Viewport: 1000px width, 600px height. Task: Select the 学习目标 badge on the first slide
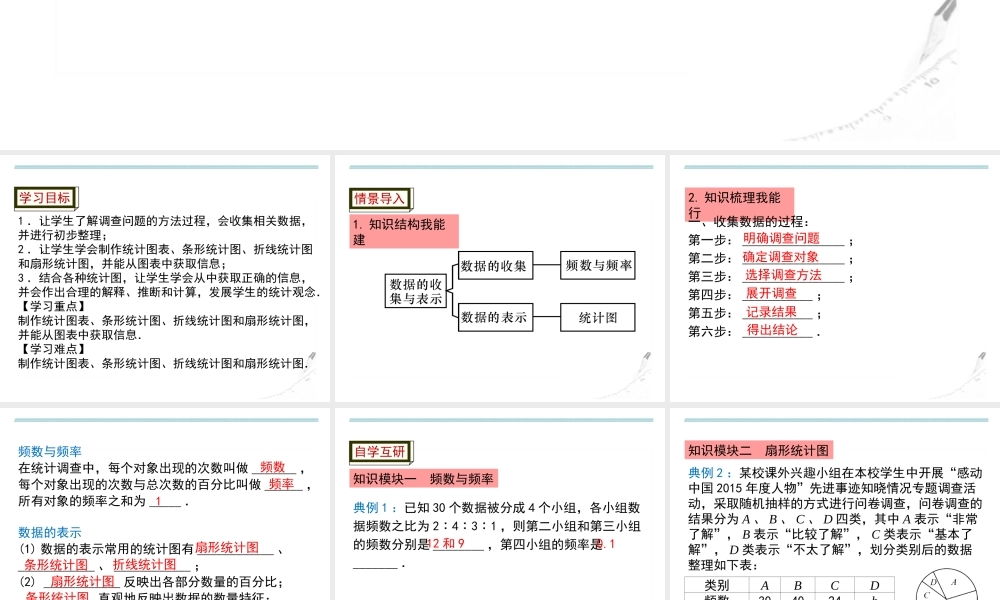(45, 197)
